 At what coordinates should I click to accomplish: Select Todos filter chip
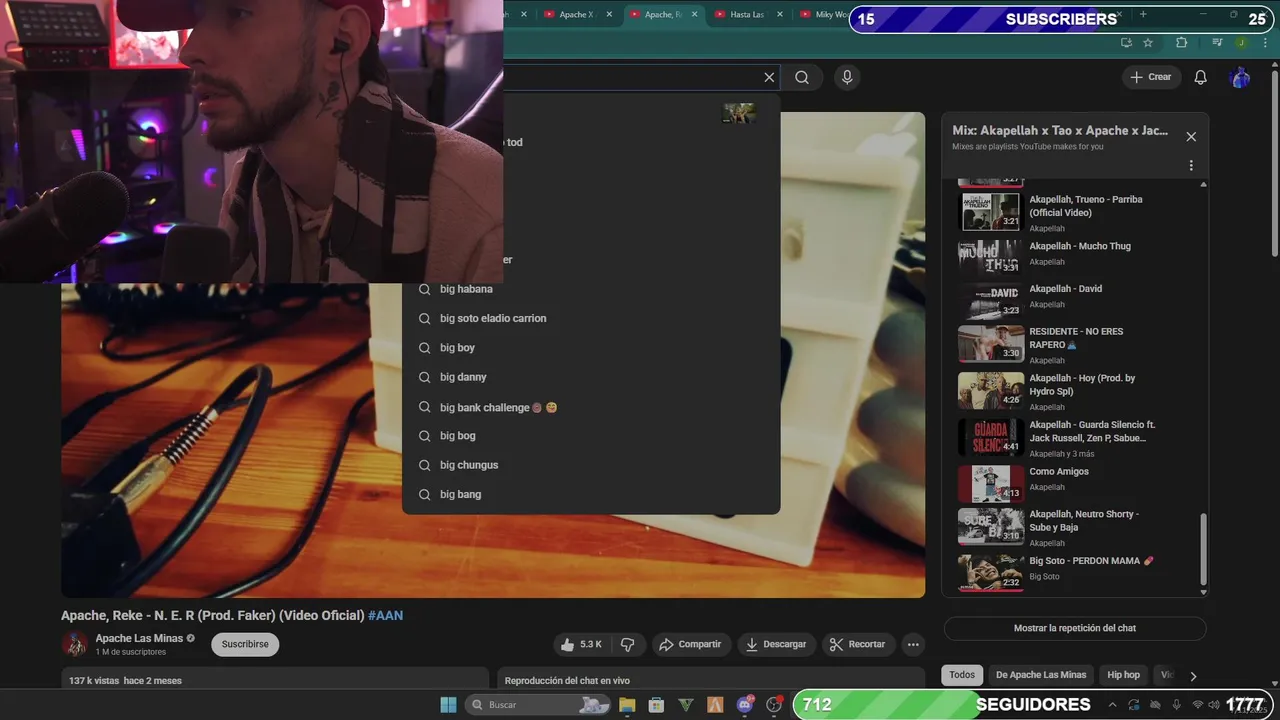962,675
